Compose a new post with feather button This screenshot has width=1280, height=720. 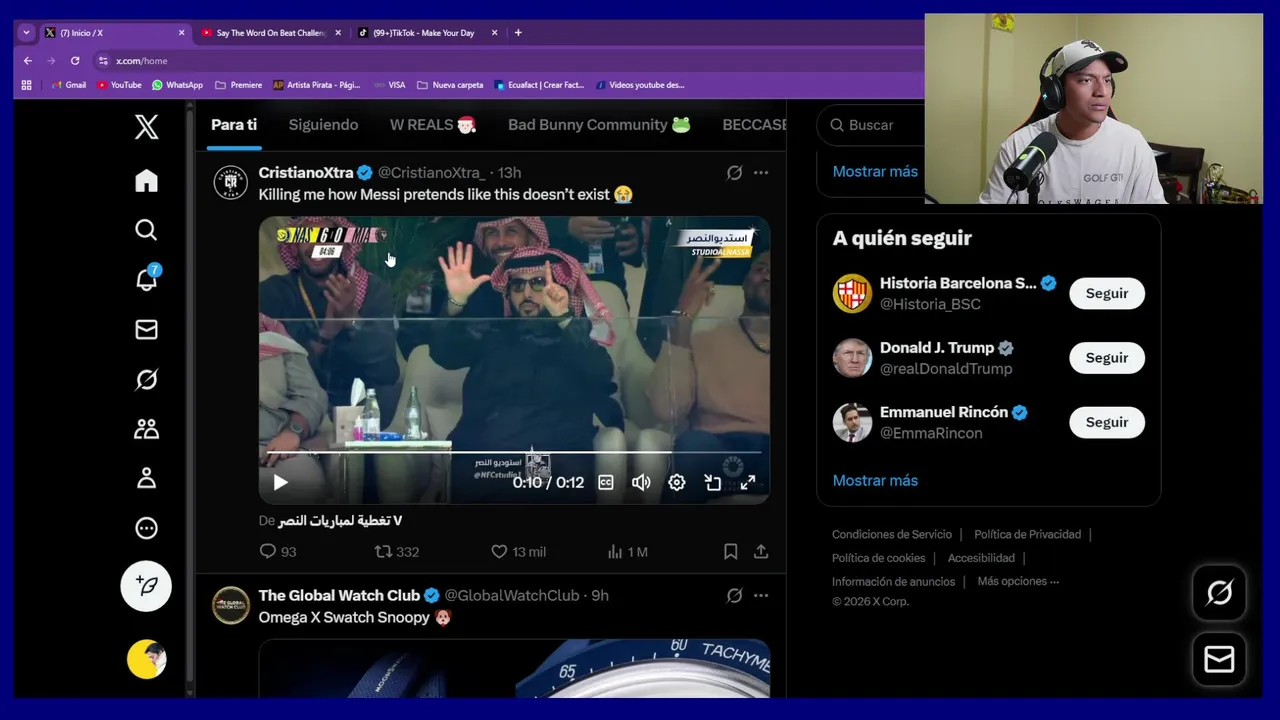tap(146, 586)
